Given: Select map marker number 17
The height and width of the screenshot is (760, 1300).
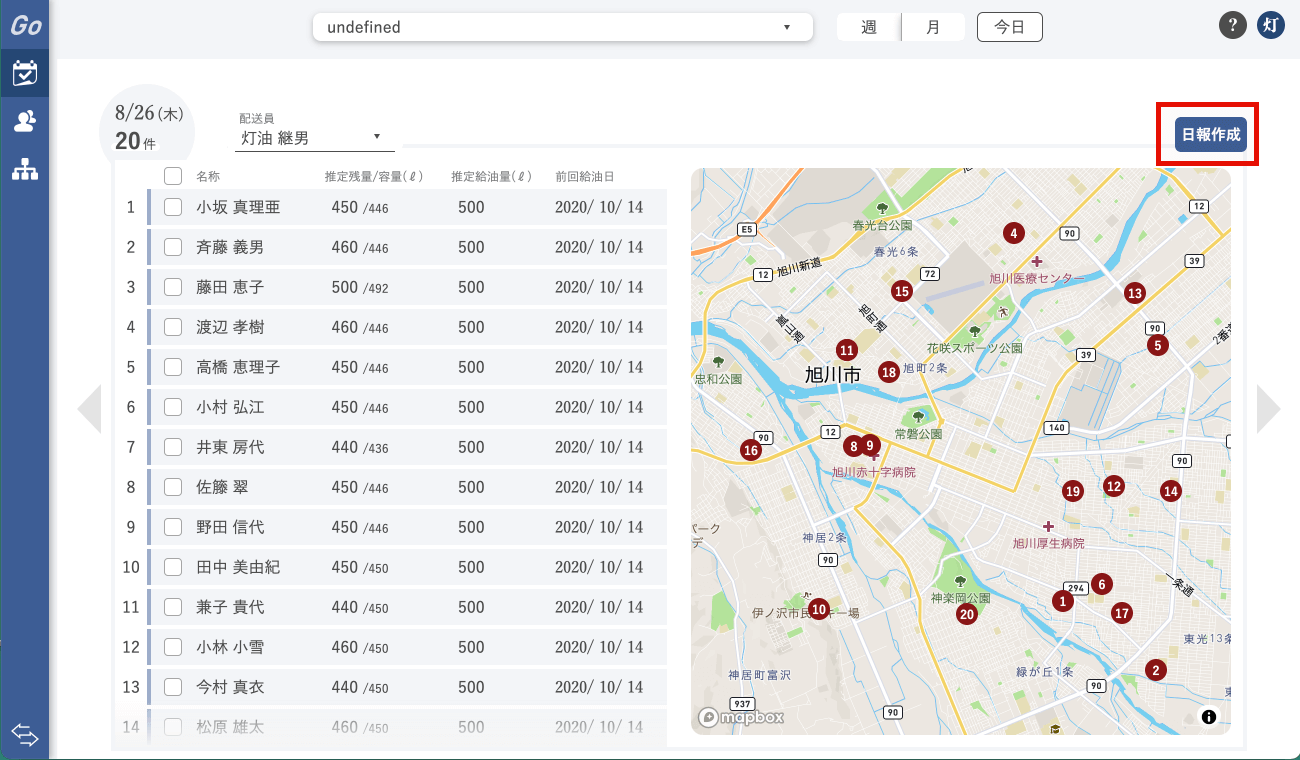Looking at the screenshot, I should point(1122,613).
